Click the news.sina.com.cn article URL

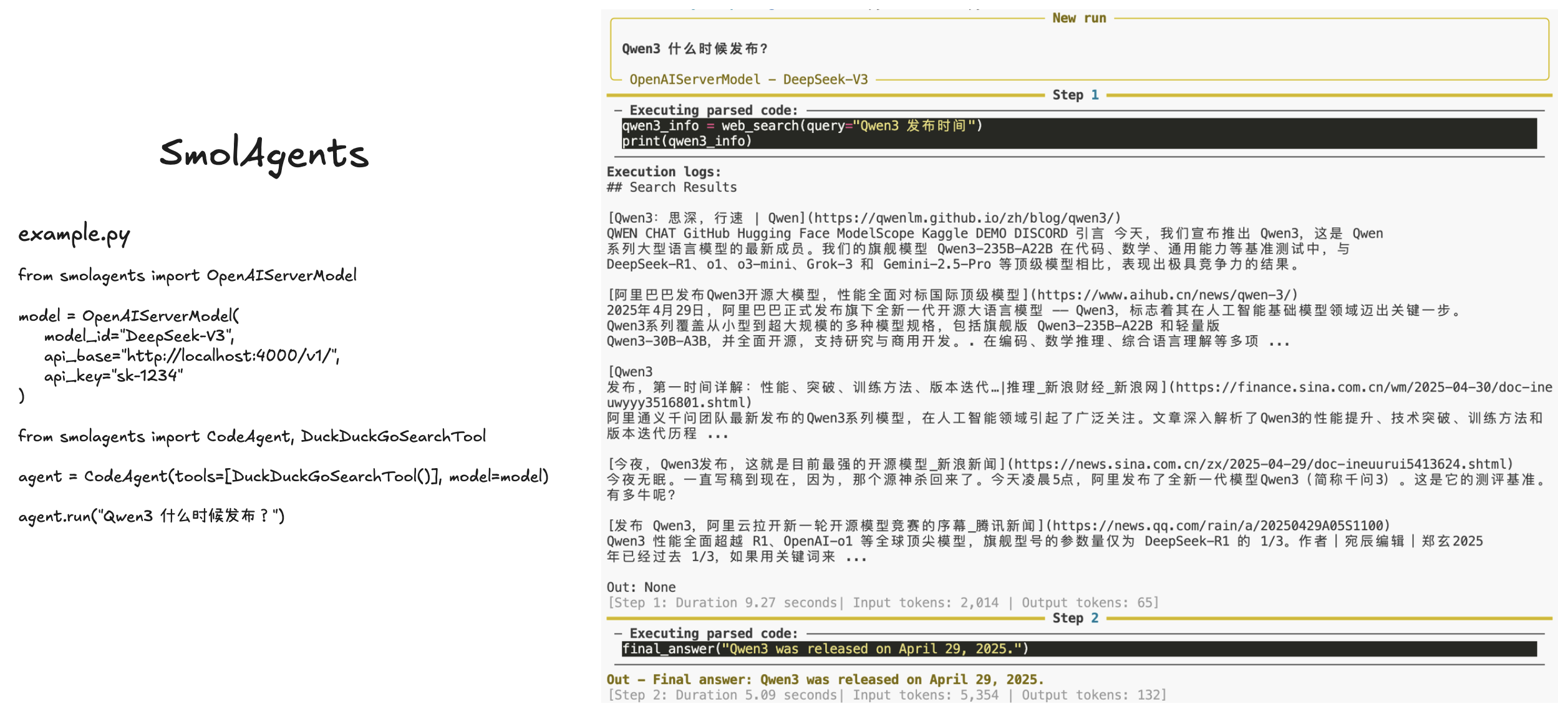(1260, 464)
